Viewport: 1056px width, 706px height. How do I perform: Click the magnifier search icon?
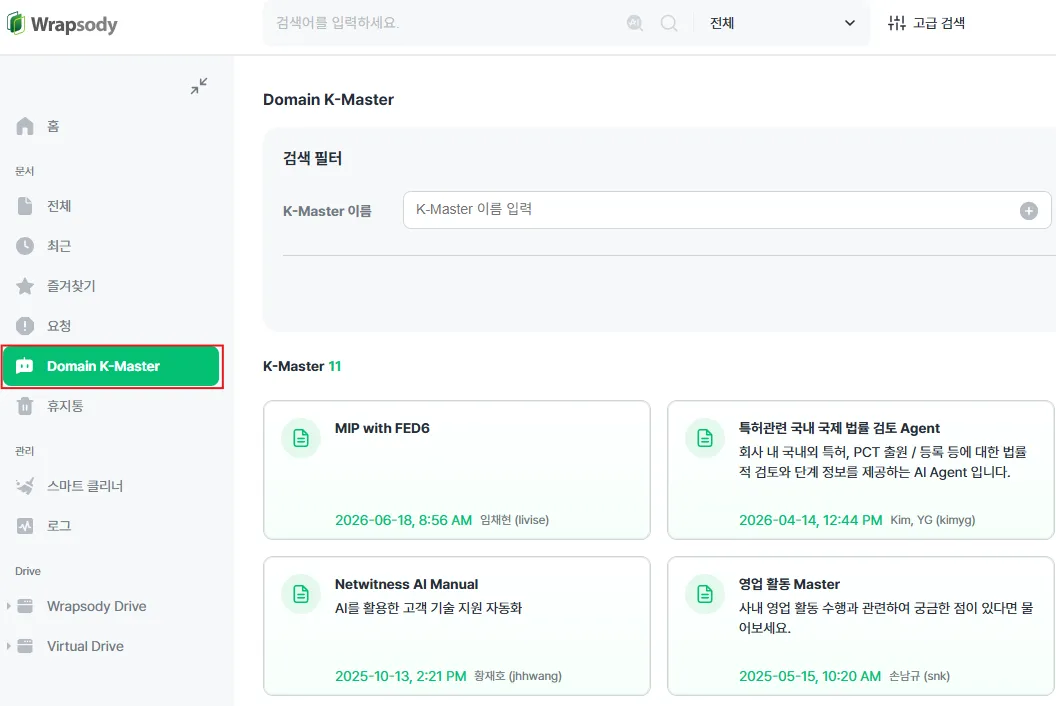669,23
